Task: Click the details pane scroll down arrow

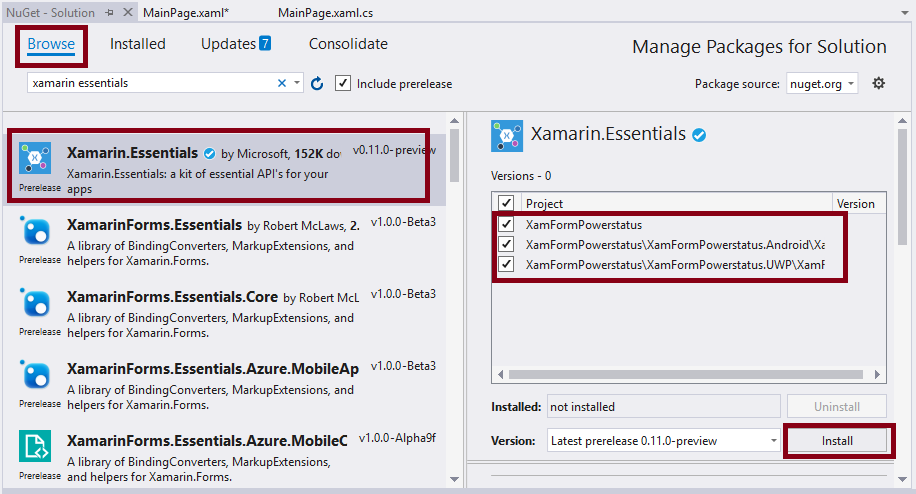Action: (x=903, y=479)
